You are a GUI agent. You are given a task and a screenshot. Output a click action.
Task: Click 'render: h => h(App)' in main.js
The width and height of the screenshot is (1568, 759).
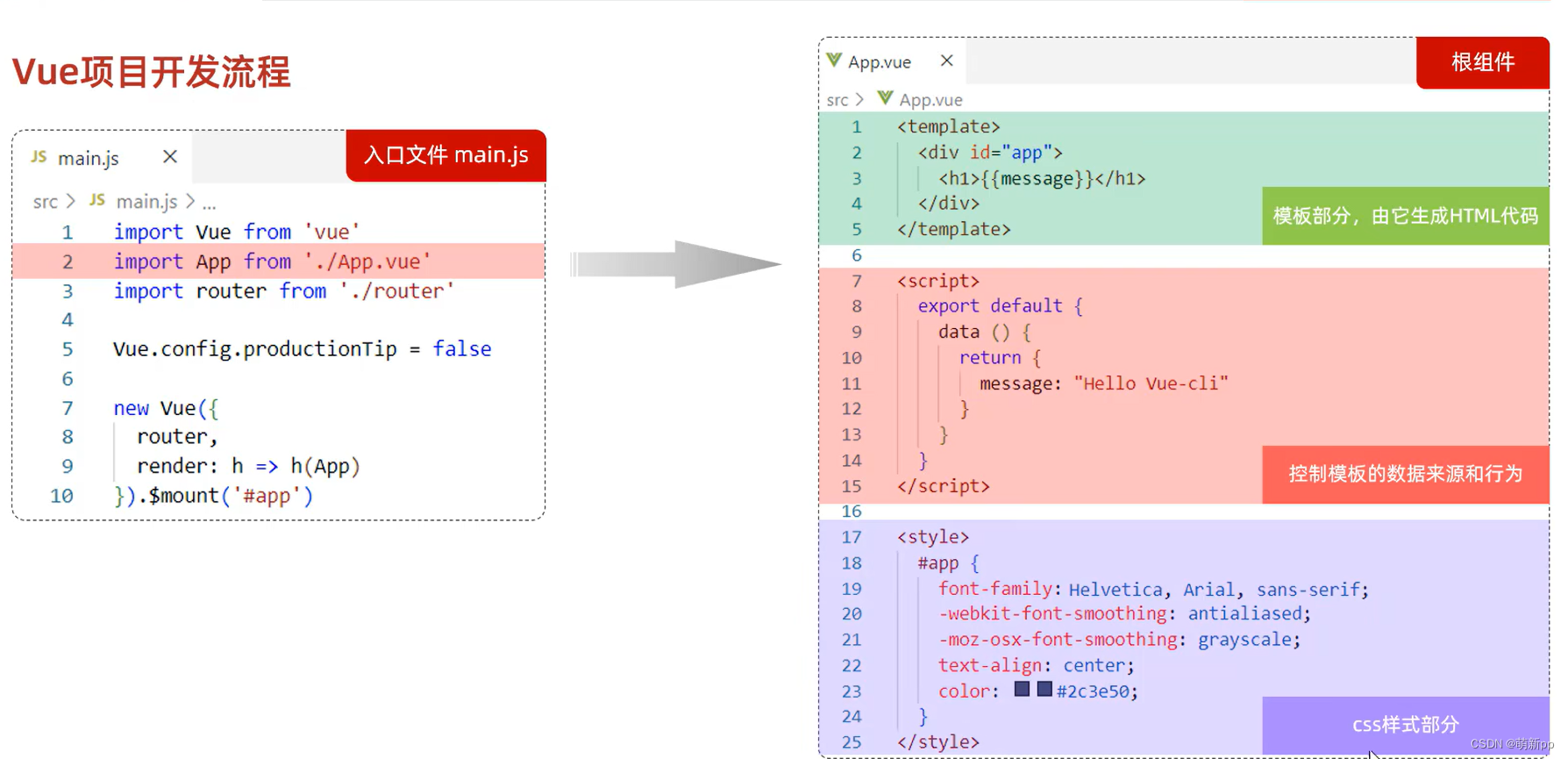(x=248, y=466)
